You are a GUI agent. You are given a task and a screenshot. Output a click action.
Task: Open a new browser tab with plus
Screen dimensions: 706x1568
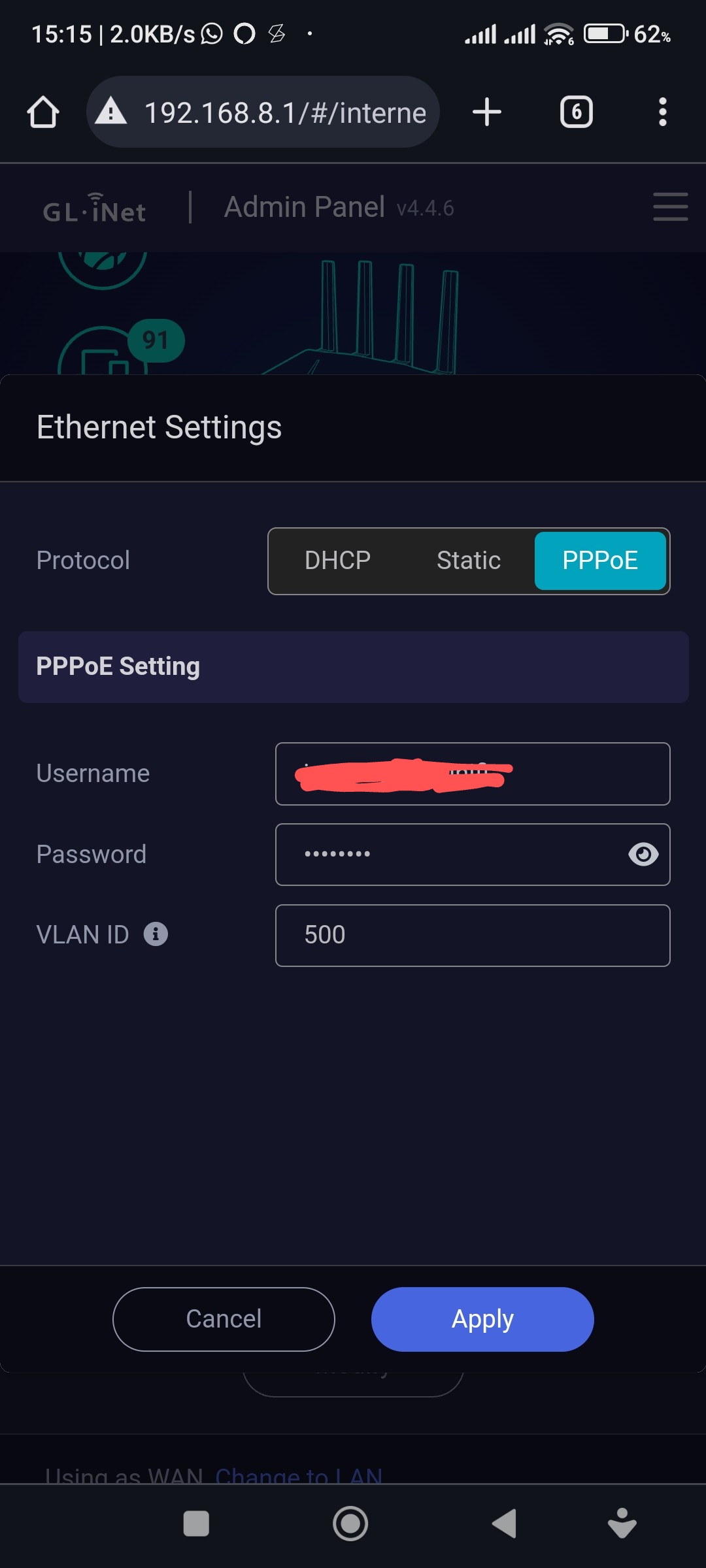486,112
